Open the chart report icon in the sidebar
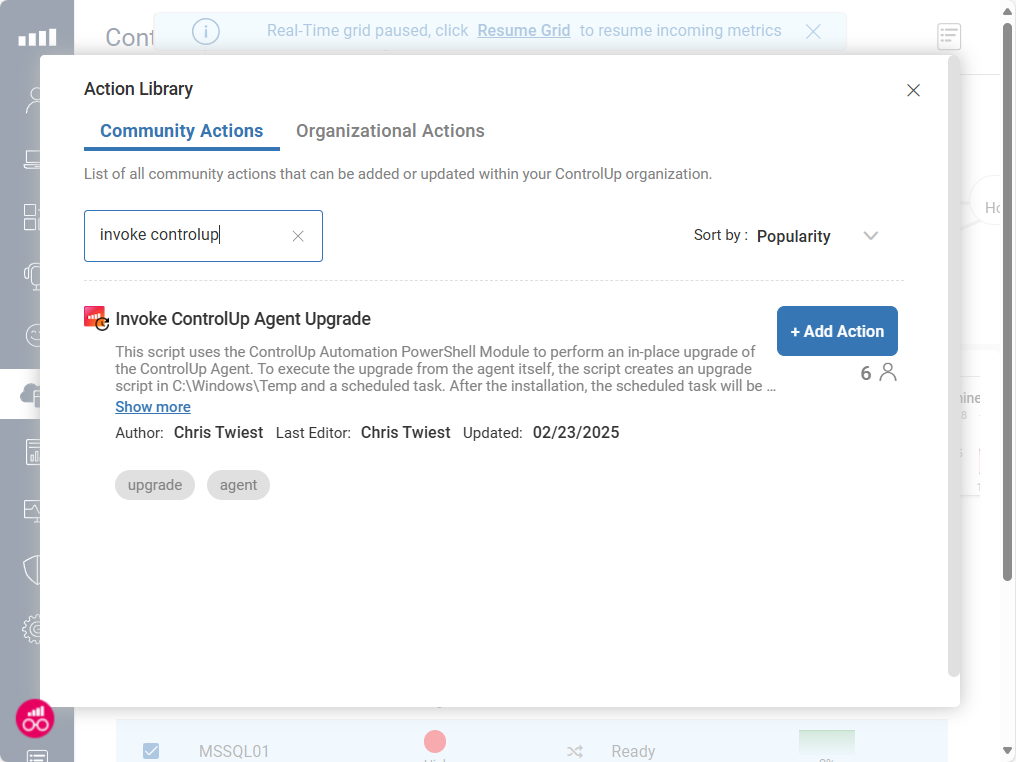This screenshot has height=762, width=1016. (x=33, y=452)
